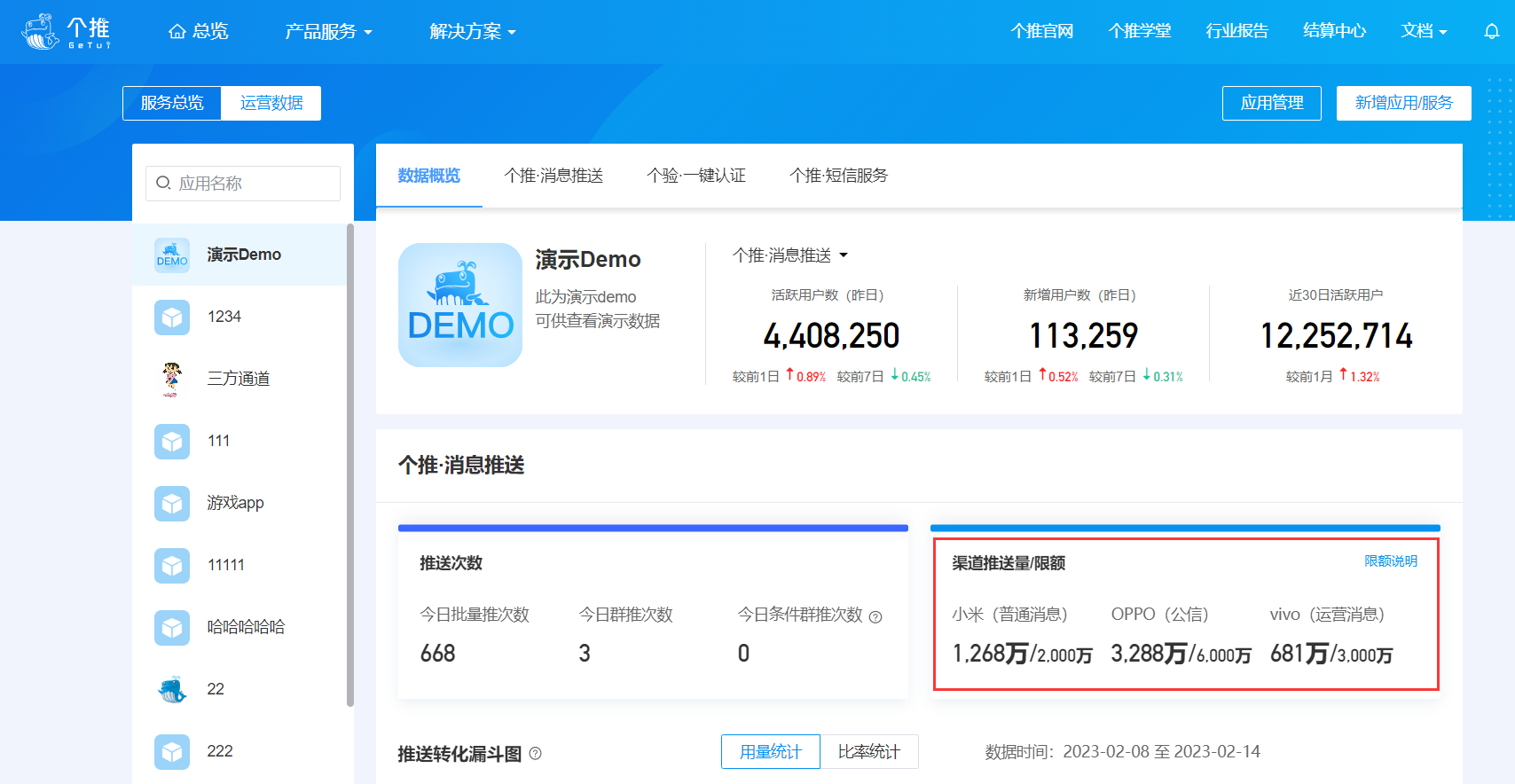Screen dimensions: 1515x784
Task: Click the cube icon beside 222
Action: 172,751
